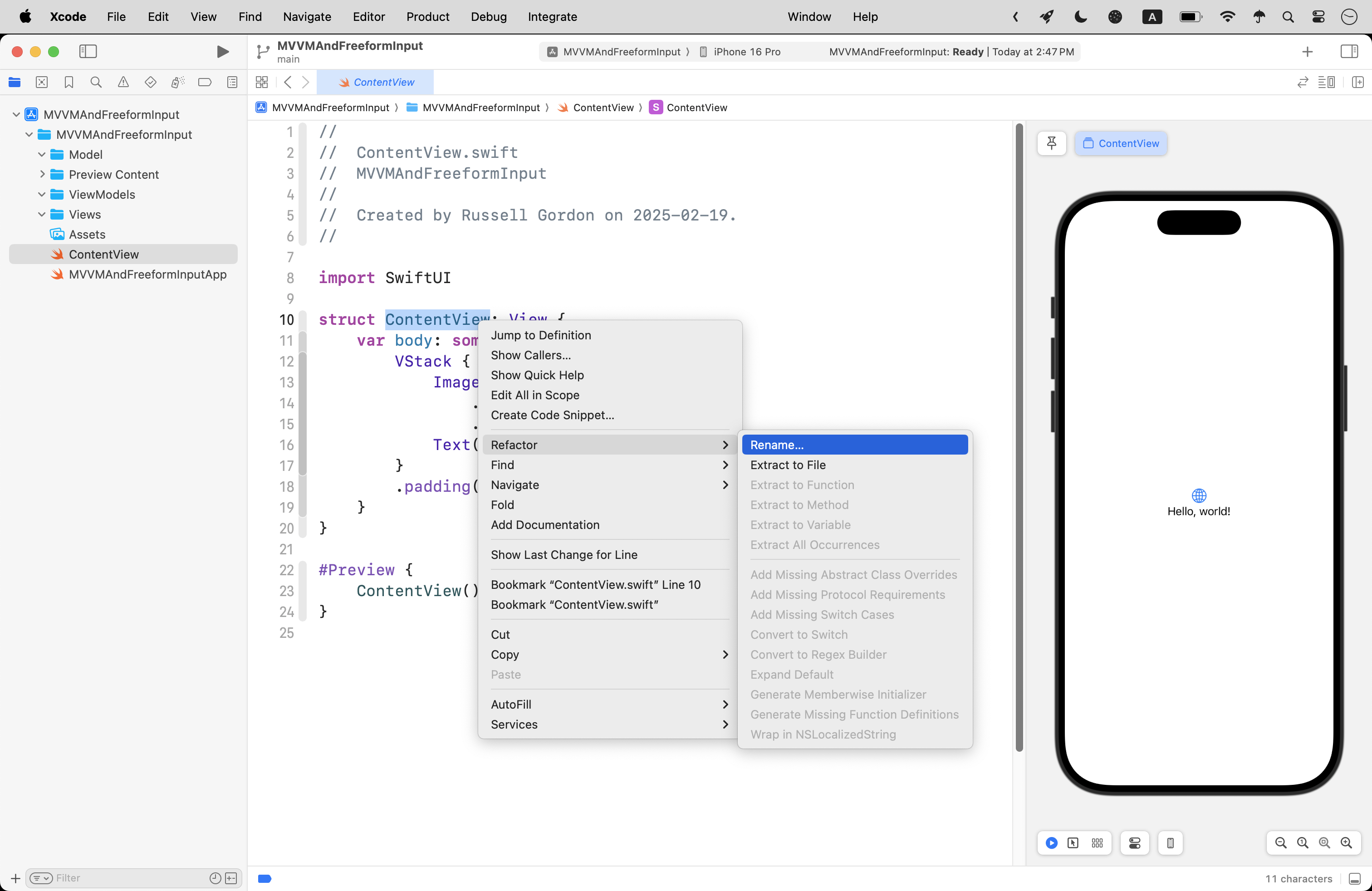Collapse the ViewModels folder

(x=42, y=194)
